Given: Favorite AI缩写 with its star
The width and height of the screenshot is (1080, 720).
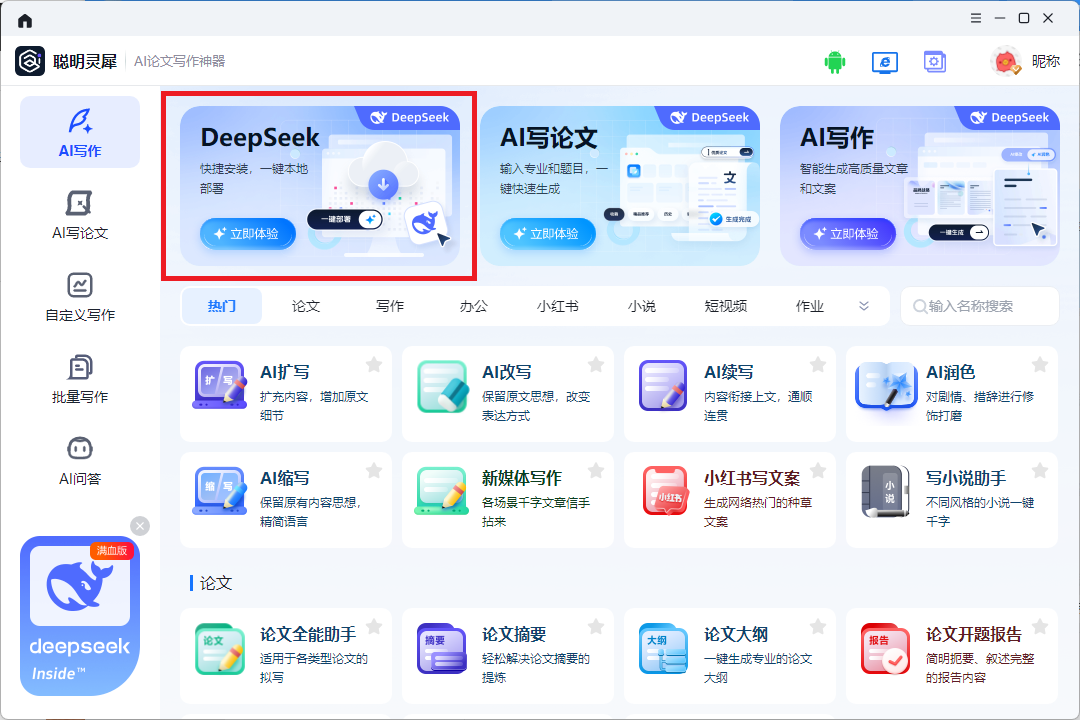Looking at the screenshot, I should tap(374, 471).
